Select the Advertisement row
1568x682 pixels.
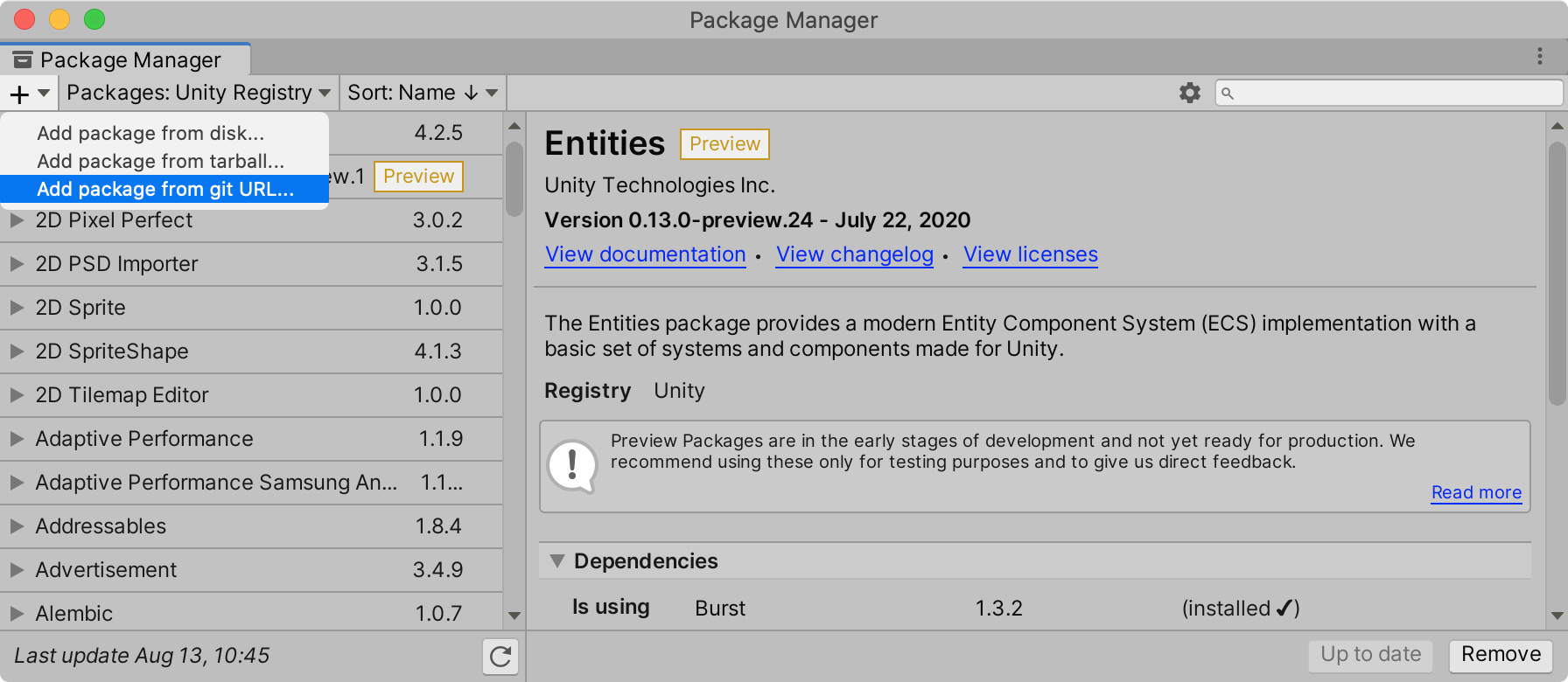(251, 570)
